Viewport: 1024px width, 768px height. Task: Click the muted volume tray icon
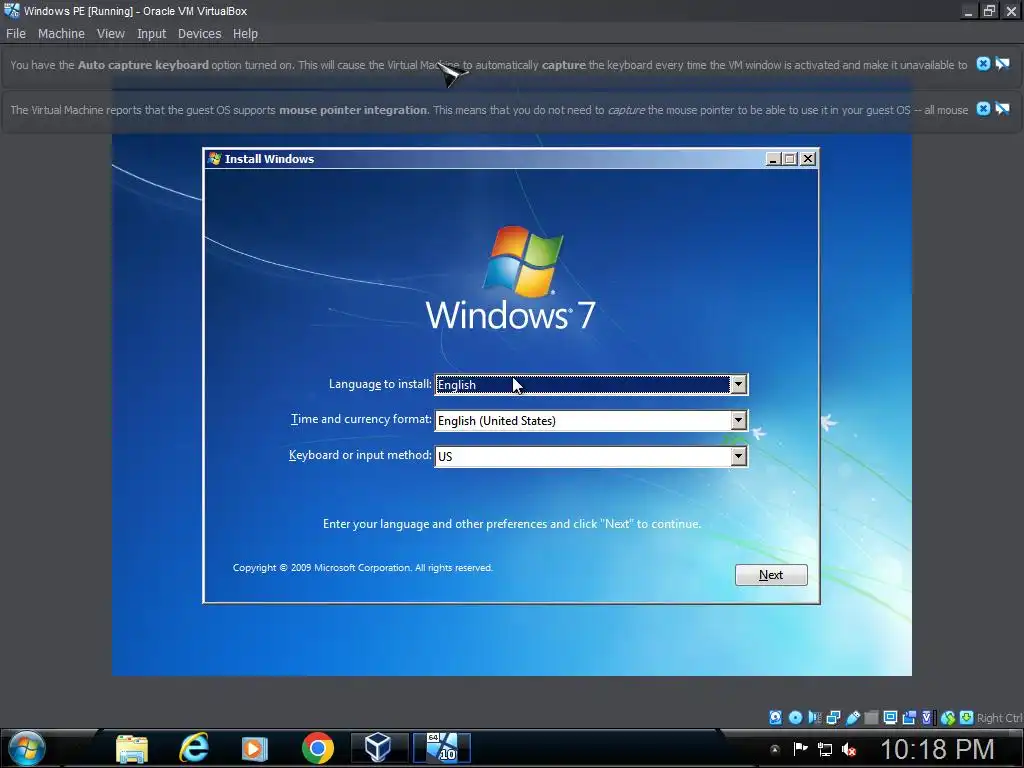(x=849, y=749)
